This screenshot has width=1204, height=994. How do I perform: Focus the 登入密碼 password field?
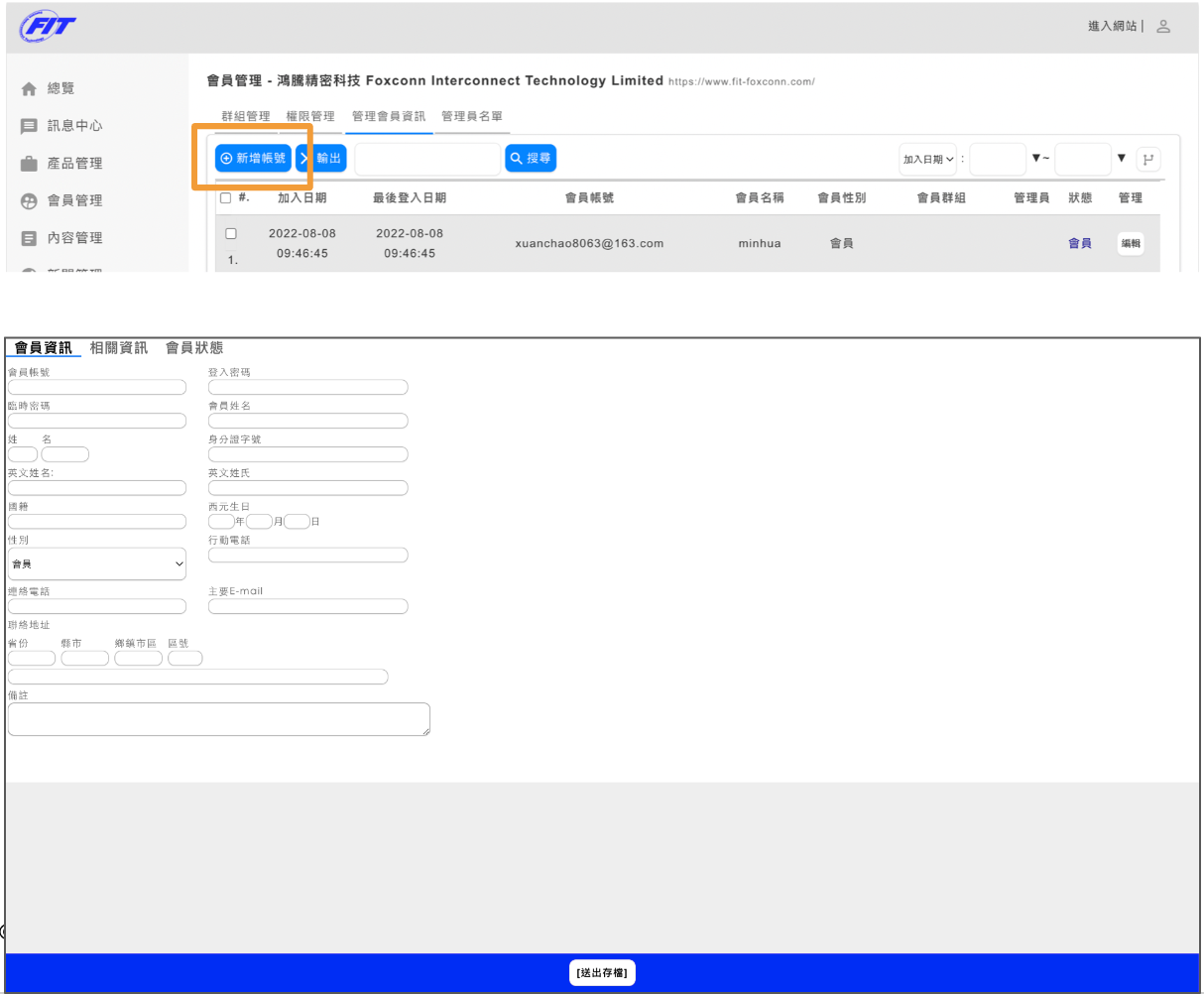(x=308, y=388)
